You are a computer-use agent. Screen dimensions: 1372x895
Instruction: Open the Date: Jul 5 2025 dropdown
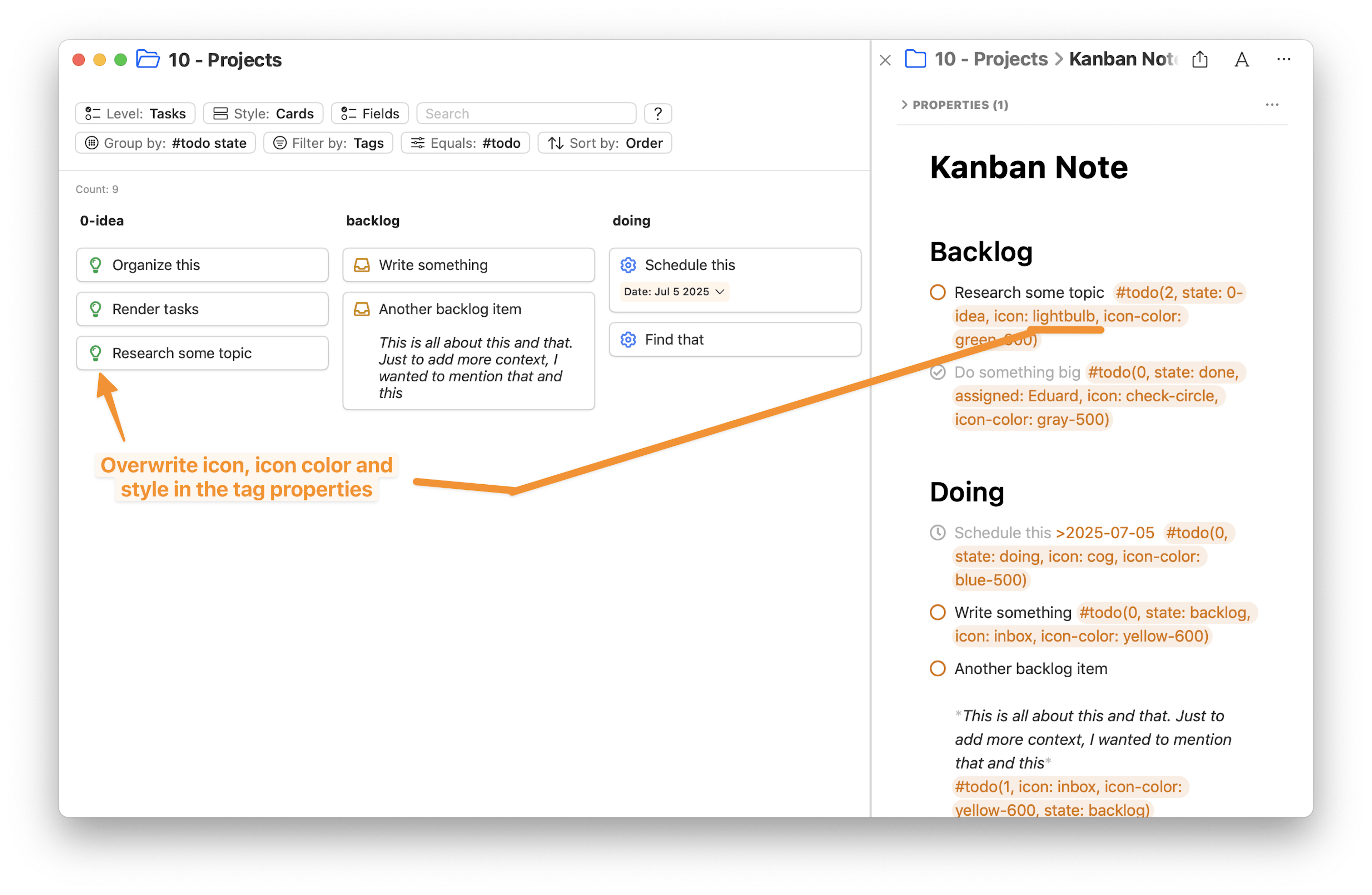click(x=674, y=292)
